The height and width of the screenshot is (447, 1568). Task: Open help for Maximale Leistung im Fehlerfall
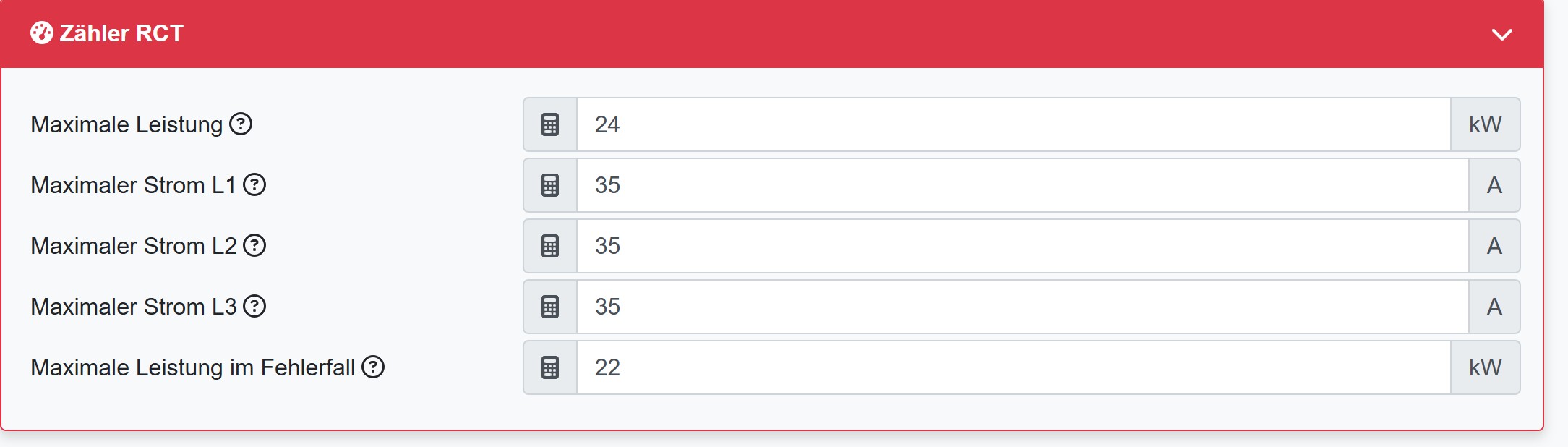tap(373, 367)
